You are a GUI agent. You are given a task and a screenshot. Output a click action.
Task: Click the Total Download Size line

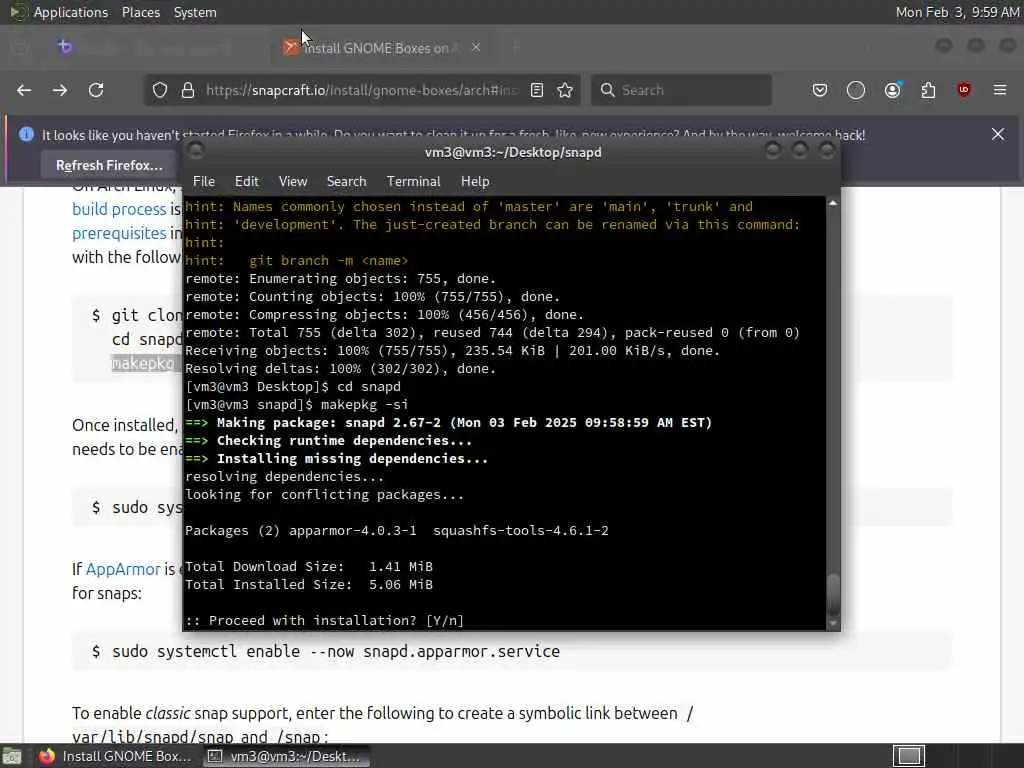coord(309,566)
